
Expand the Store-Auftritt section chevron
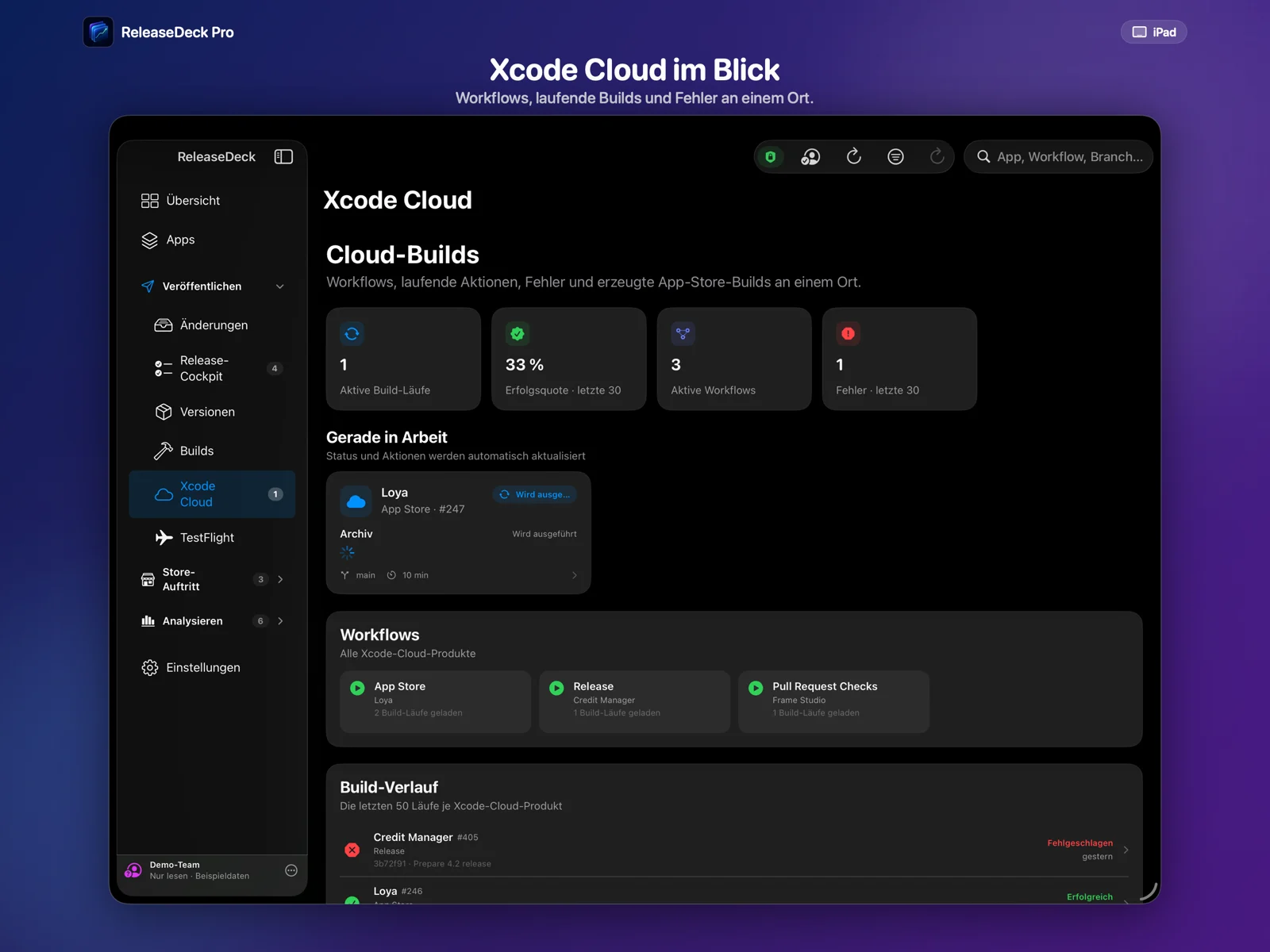(x=280, y=579)
